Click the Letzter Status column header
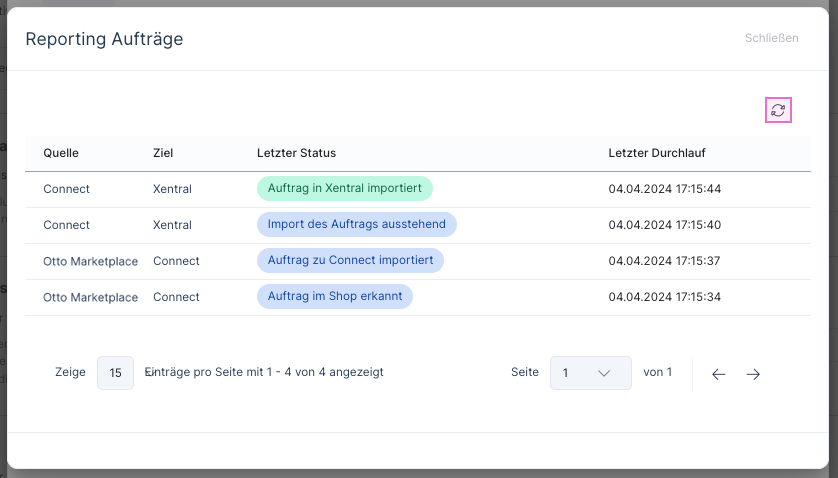Screen dimensions: 838x478 296,153
